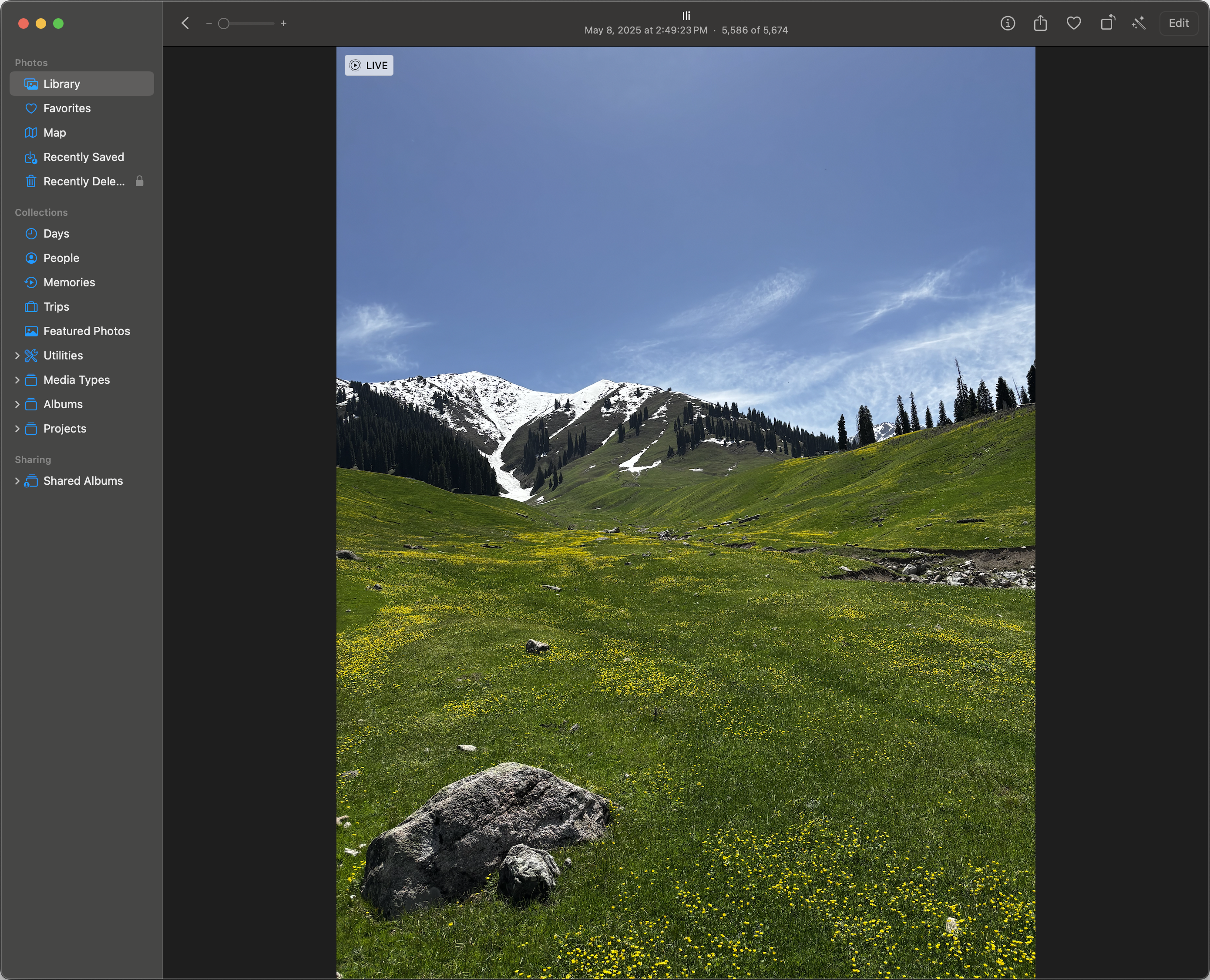Select Memories in Collections
Image resolution: width=1210 pixels, height=980 pixels.
(69, 282)
